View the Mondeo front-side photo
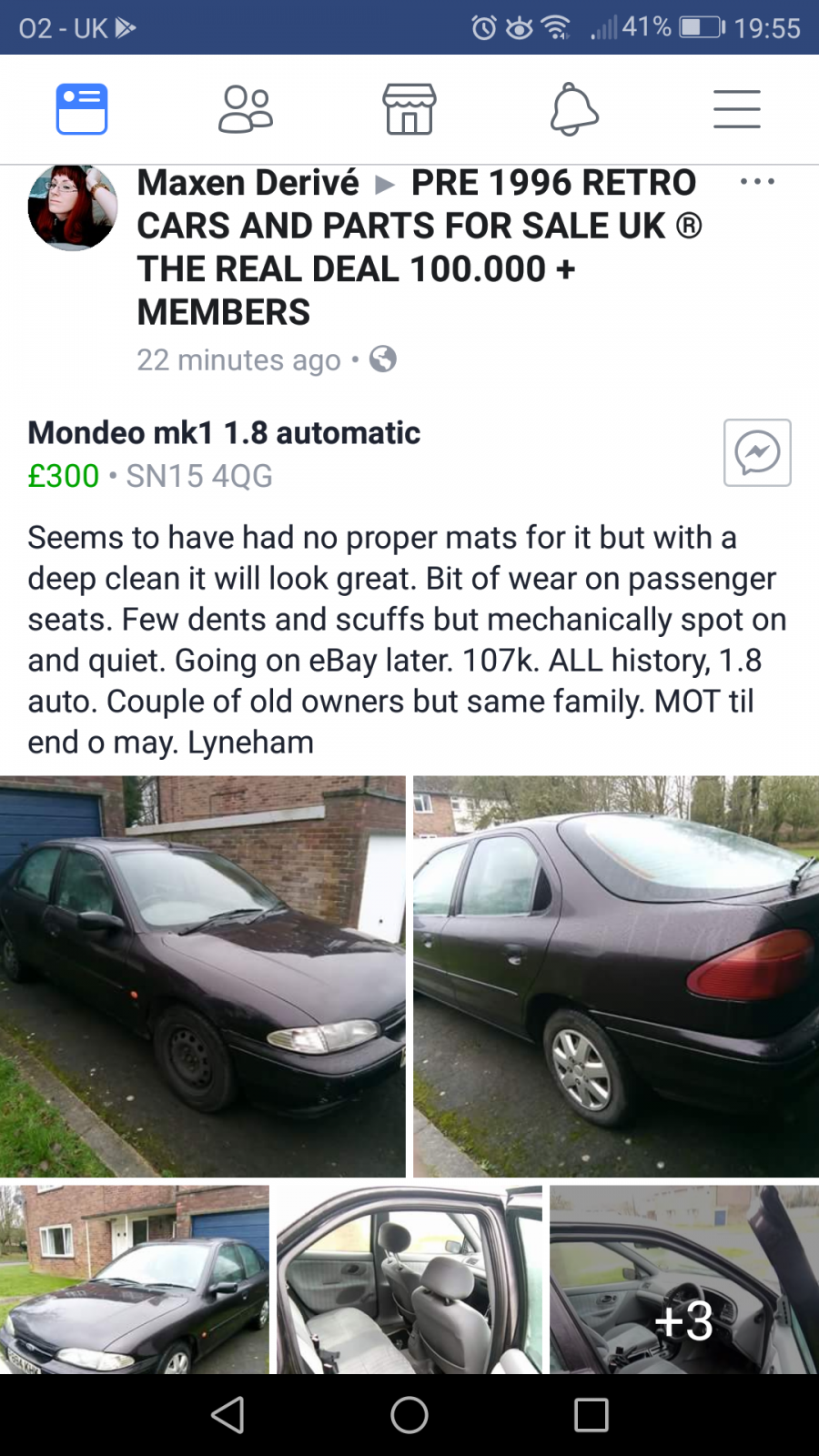 (x=202, y=976)
